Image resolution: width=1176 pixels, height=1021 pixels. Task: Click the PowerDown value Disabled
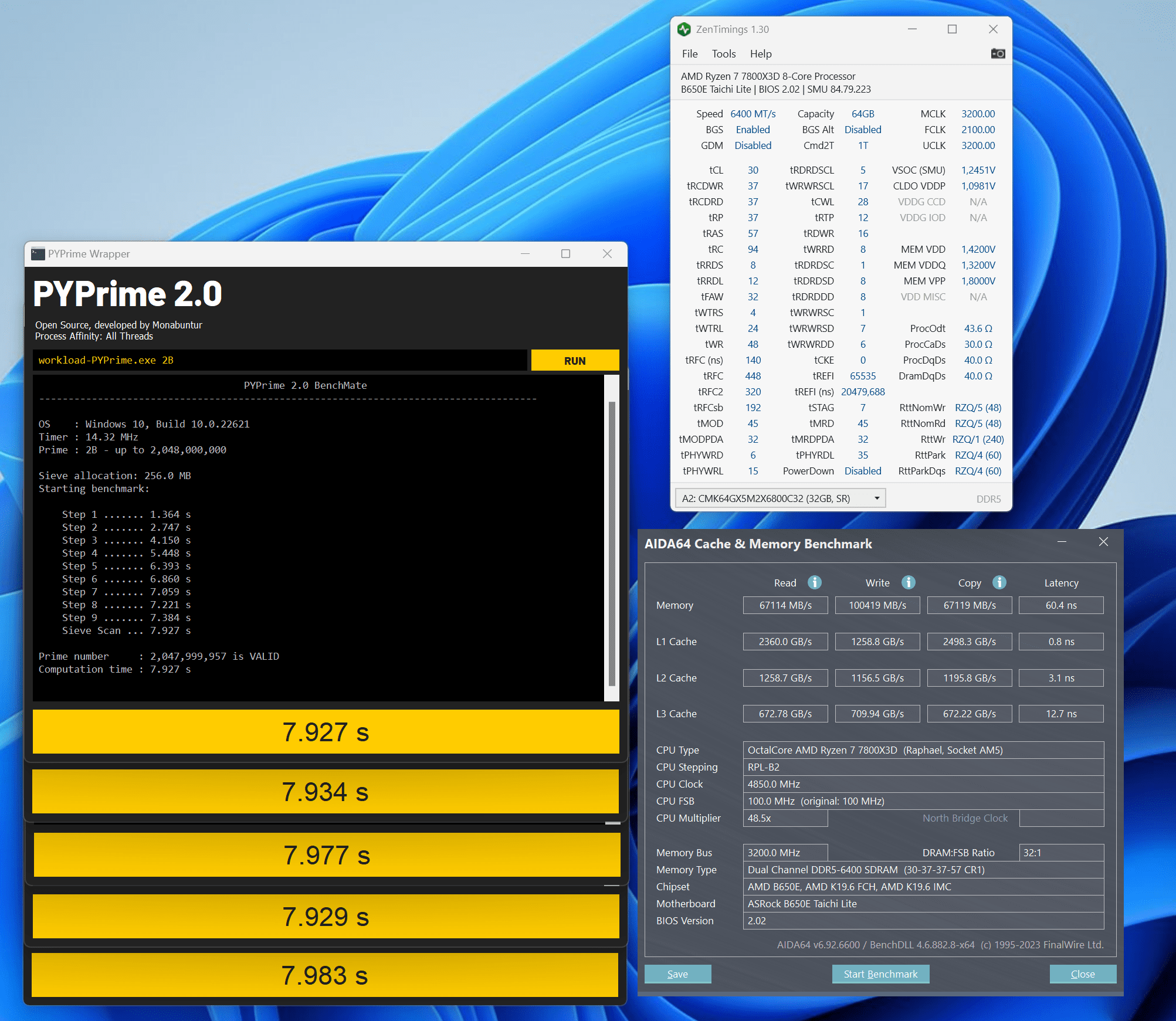click(863, 471)
